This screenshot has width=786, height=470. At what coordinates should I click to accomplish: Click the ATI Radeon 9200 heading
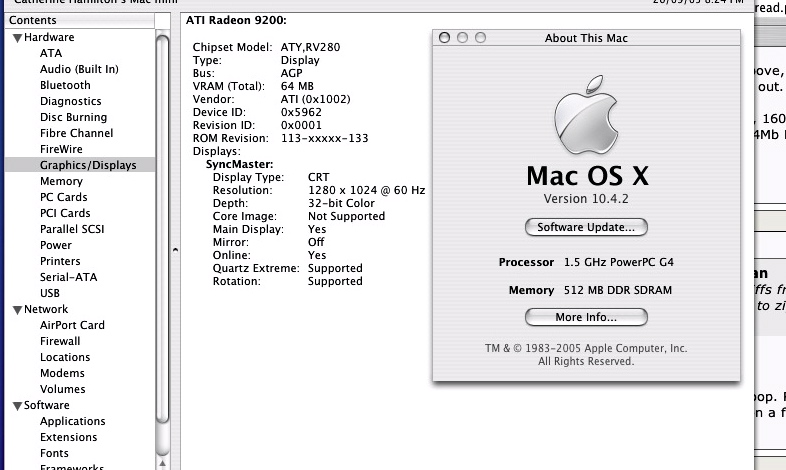pyautogui.click(x=236, y=21)
